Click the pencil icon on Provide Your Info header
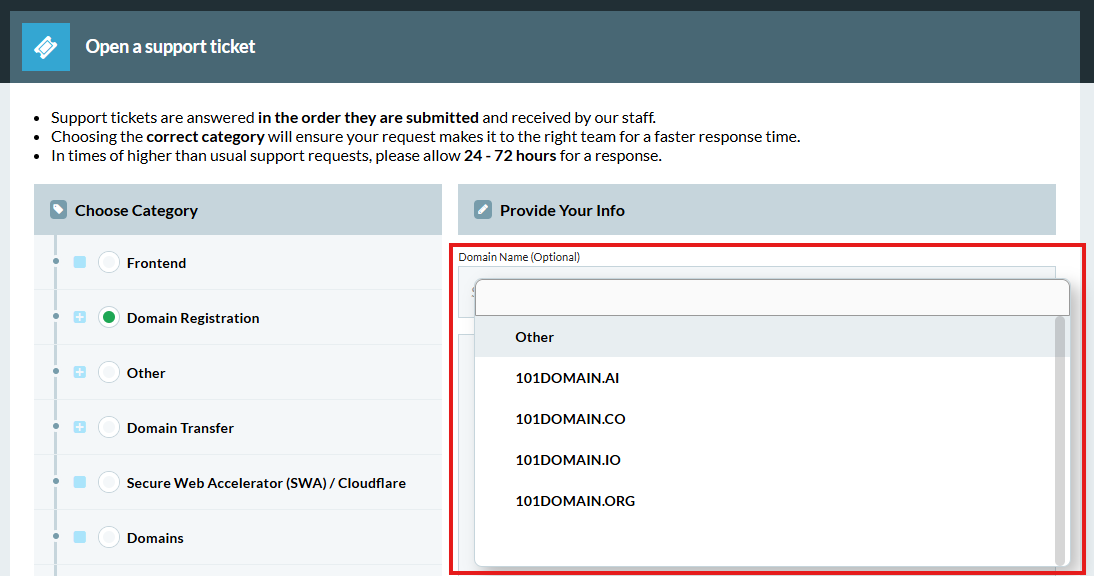The image size is (1094, 576). [x=483, y=209]
